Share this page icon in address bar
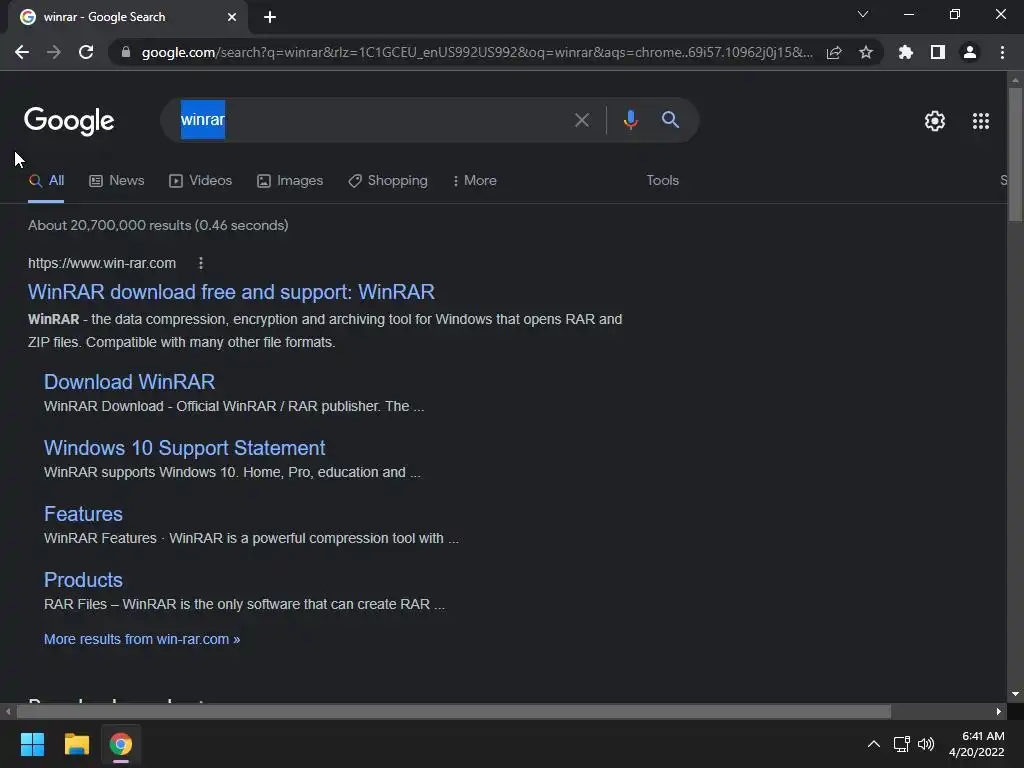The image size is (1024, 768). (x=834, y=52)
